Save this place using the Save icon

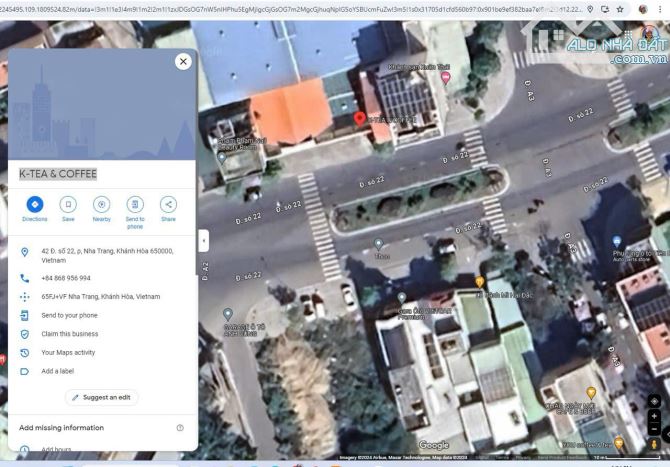click(68, 204)
